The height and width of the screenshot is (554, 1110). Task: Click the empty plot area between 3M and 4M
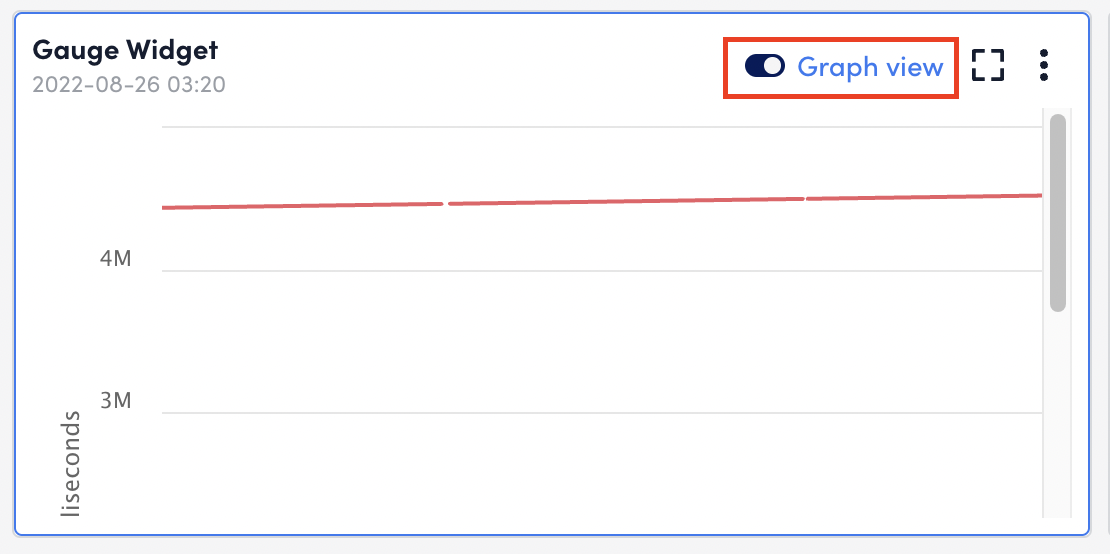602,342
